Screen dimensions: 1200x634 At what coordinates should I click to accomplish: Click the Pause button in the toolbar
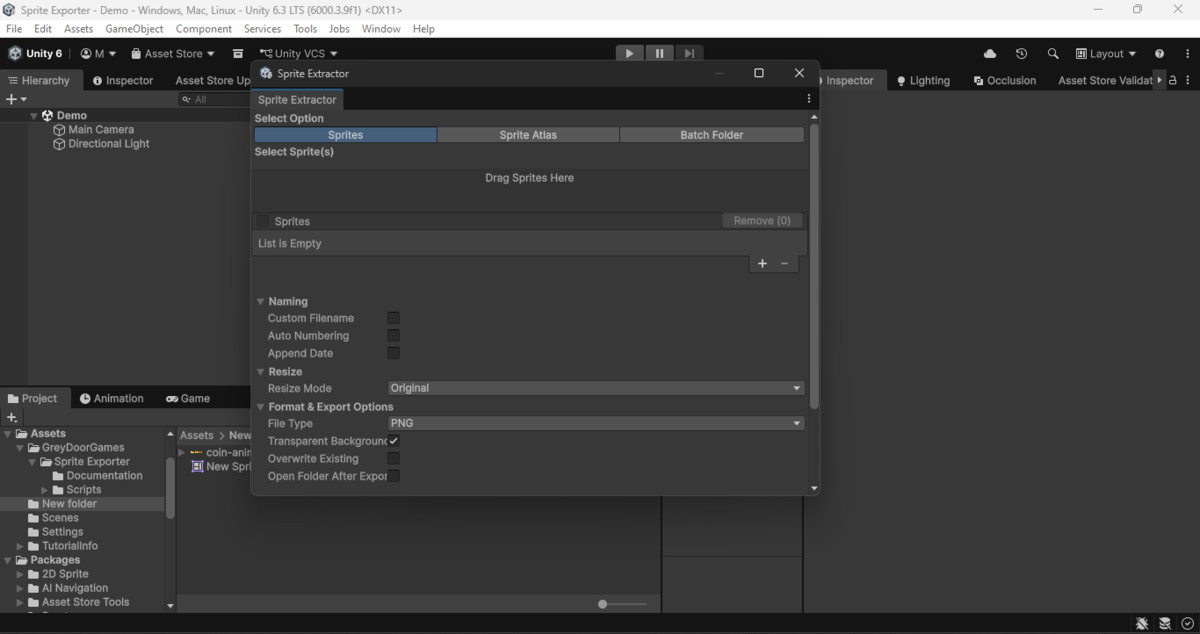[x=659, y=54]
